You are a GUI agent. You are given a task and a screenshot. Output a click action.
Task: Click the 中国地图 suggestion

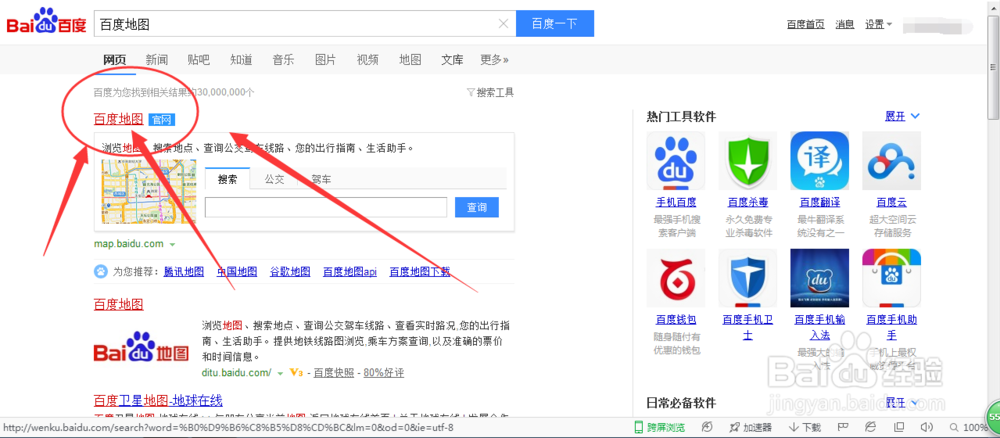(237, 272)
